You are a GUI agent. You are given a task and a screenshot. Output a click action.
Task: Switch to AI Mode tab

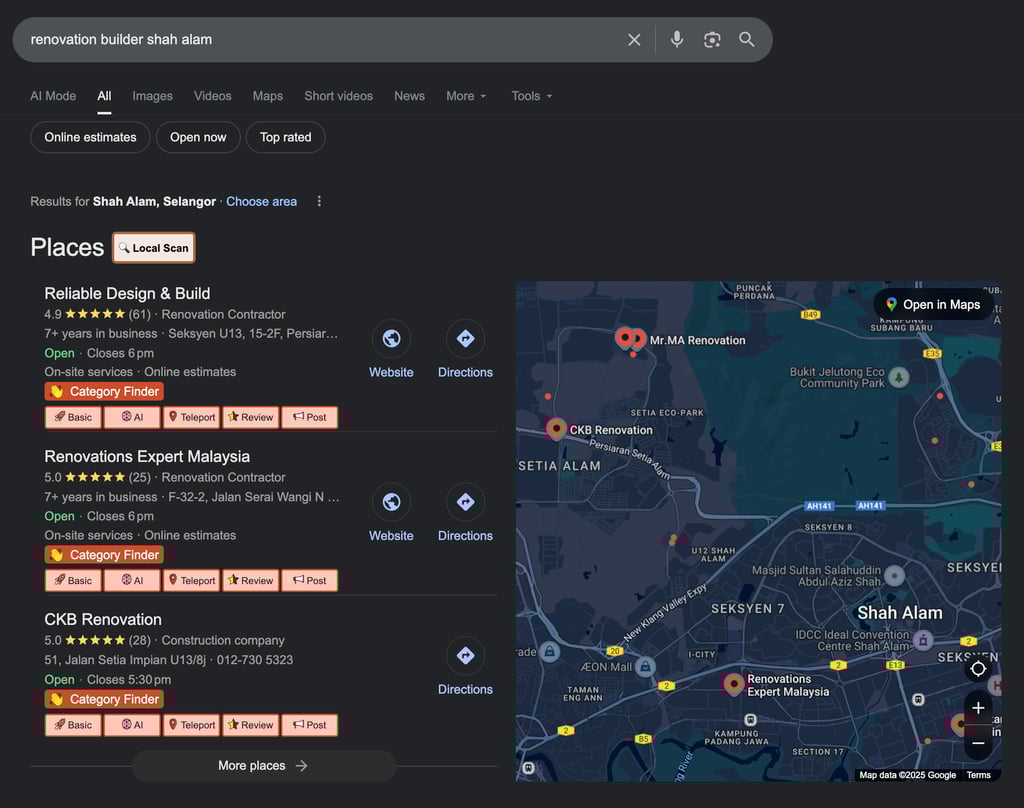53,96
